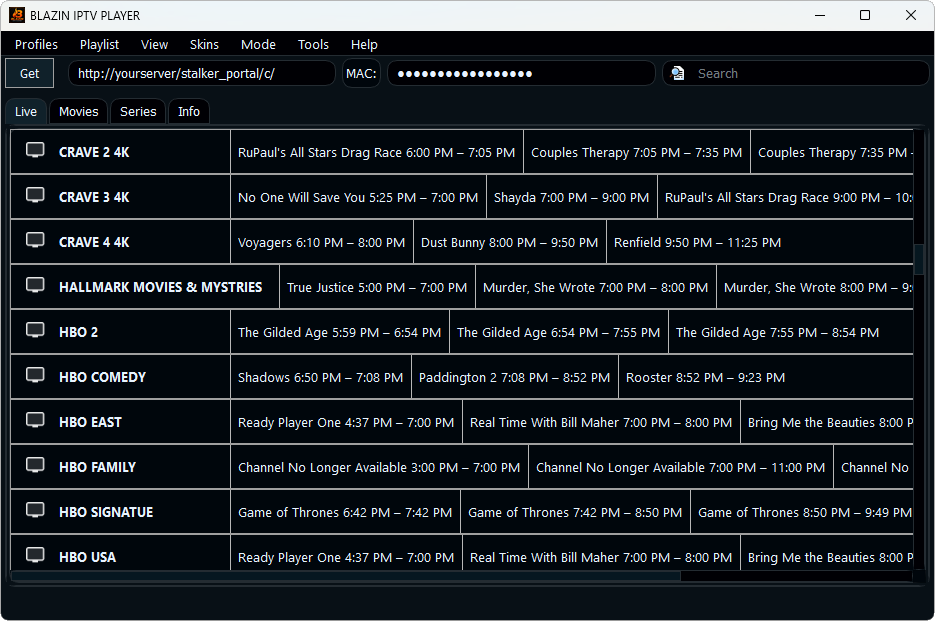The image size is (935, 621).
Task: Open the Tools menu
Action: (313, 45)
